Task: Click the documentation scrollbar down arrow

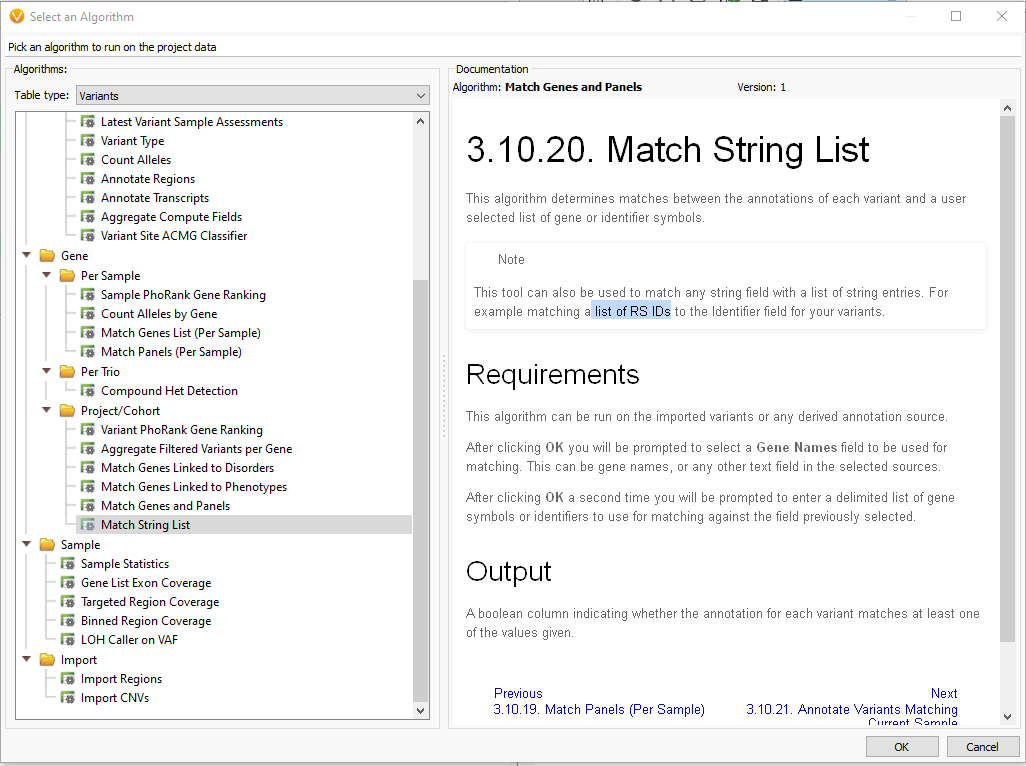Action: tap(1008, 716)
